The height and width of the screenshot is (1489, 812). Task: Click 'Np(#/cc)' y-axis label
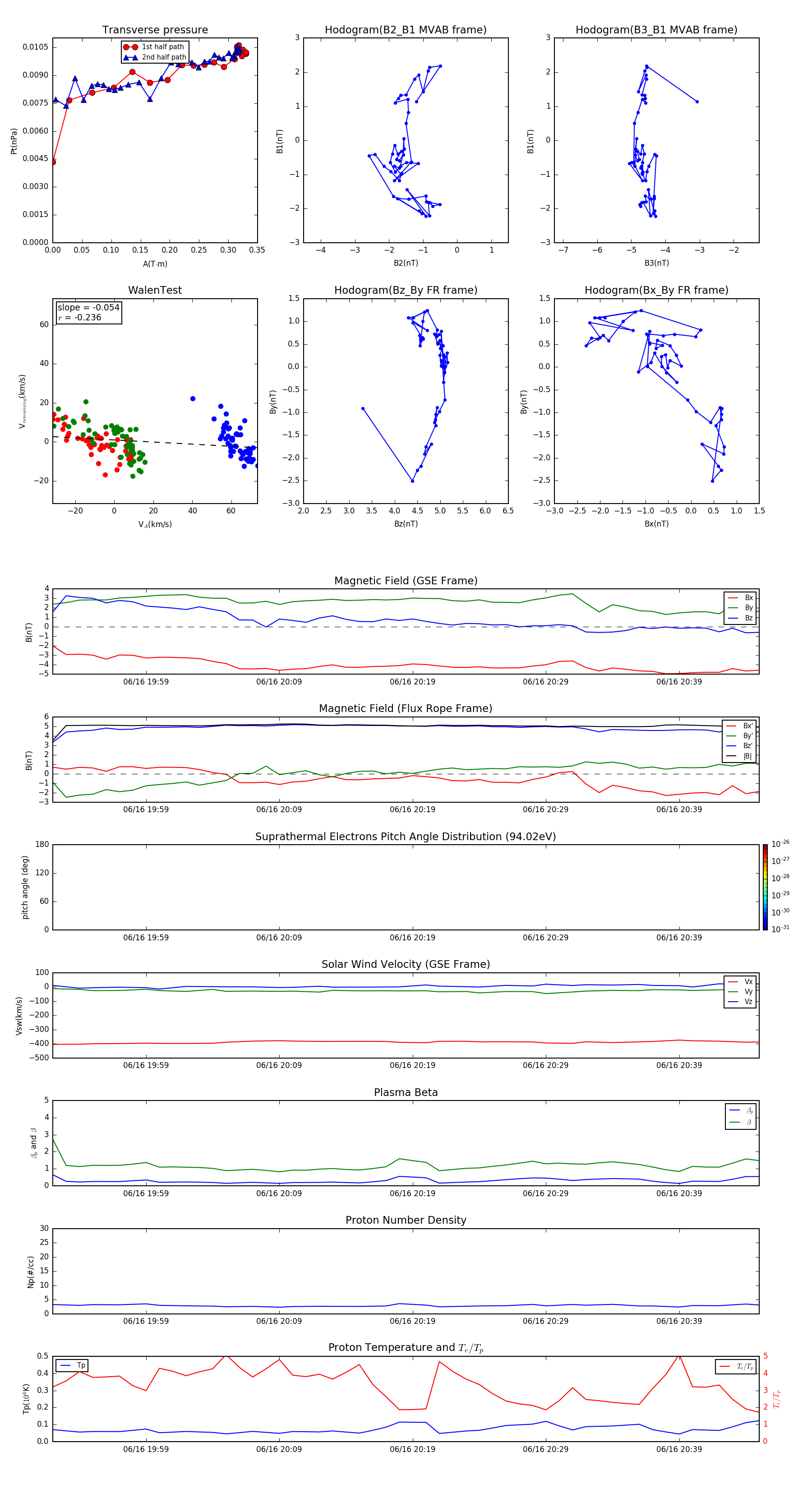(x=31, y=1272)
